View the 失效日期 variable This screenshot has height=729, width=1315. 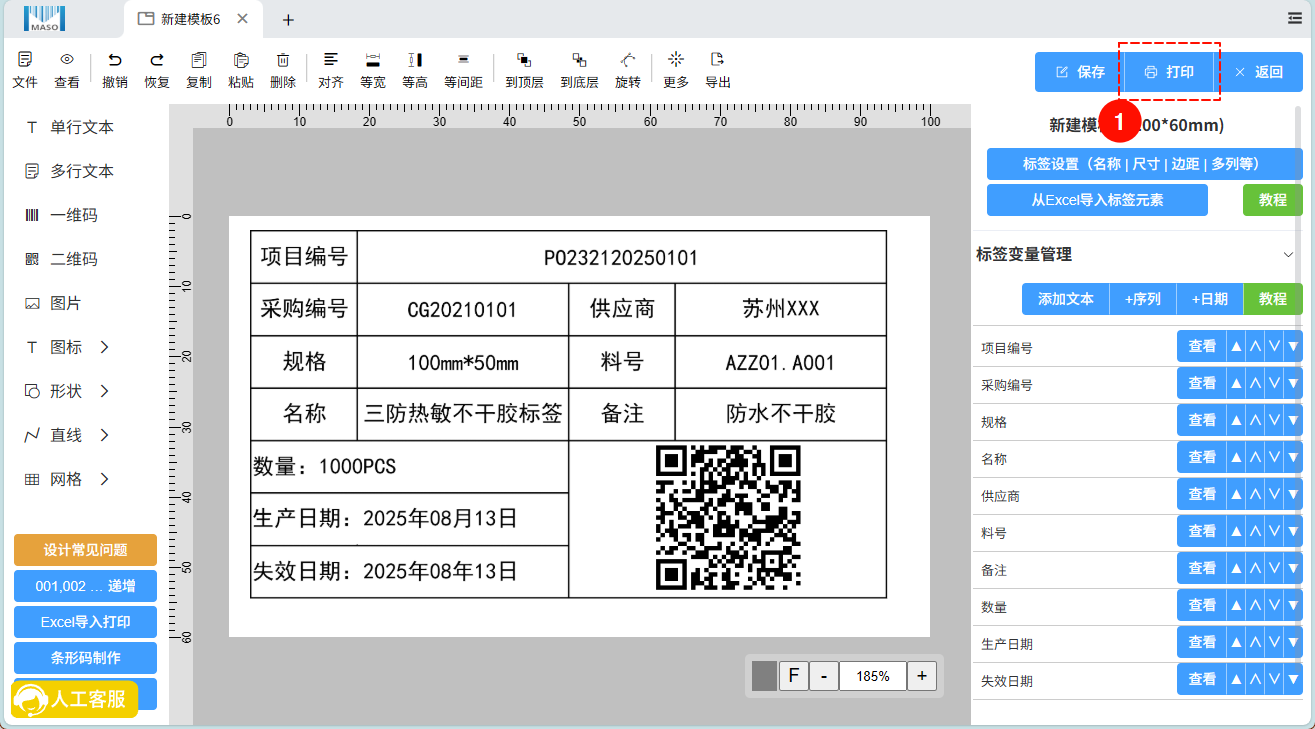[1202, 679]
